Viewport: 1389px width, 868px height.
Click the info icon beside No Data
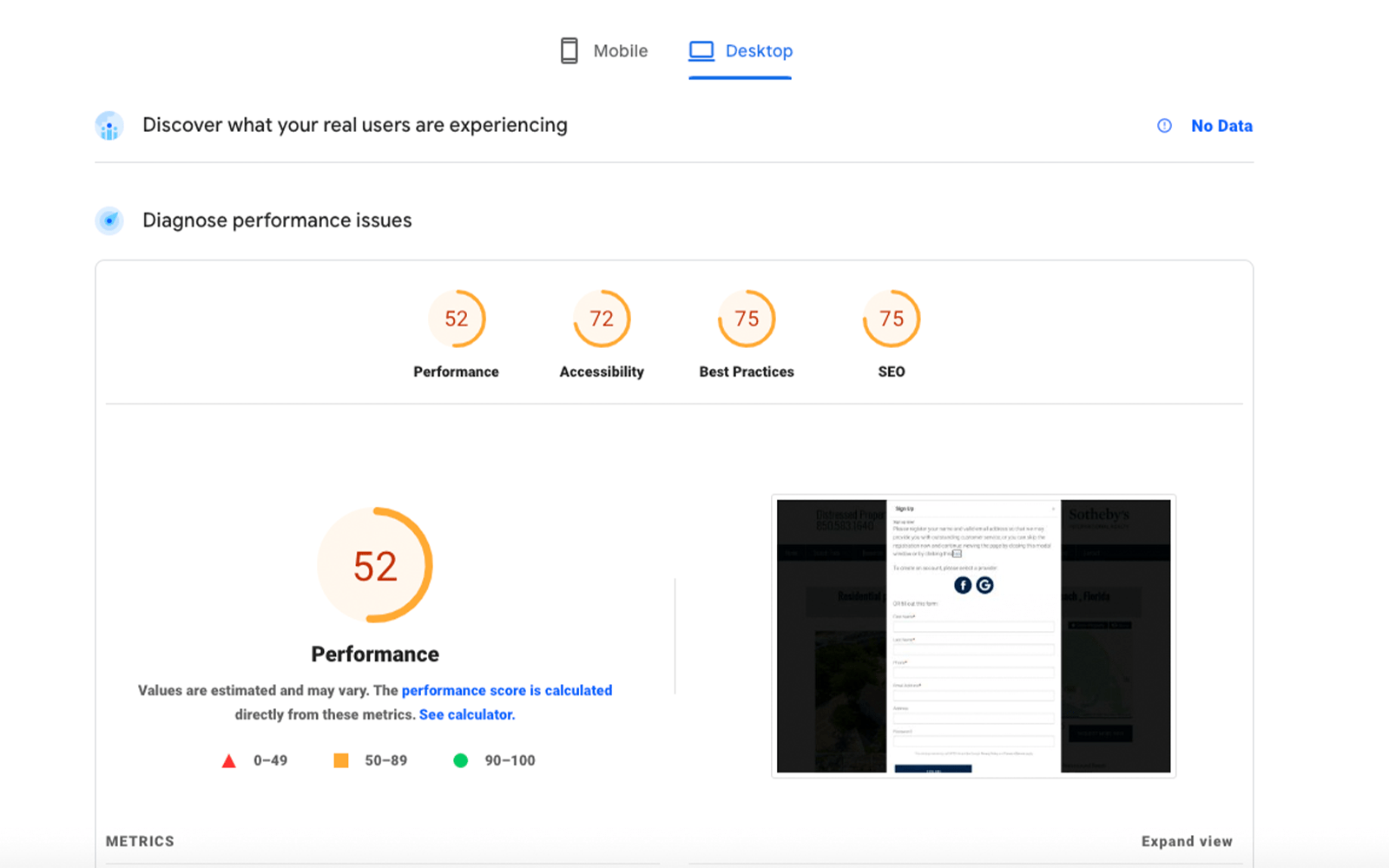pyautogui.click(x=1164, y=126)
